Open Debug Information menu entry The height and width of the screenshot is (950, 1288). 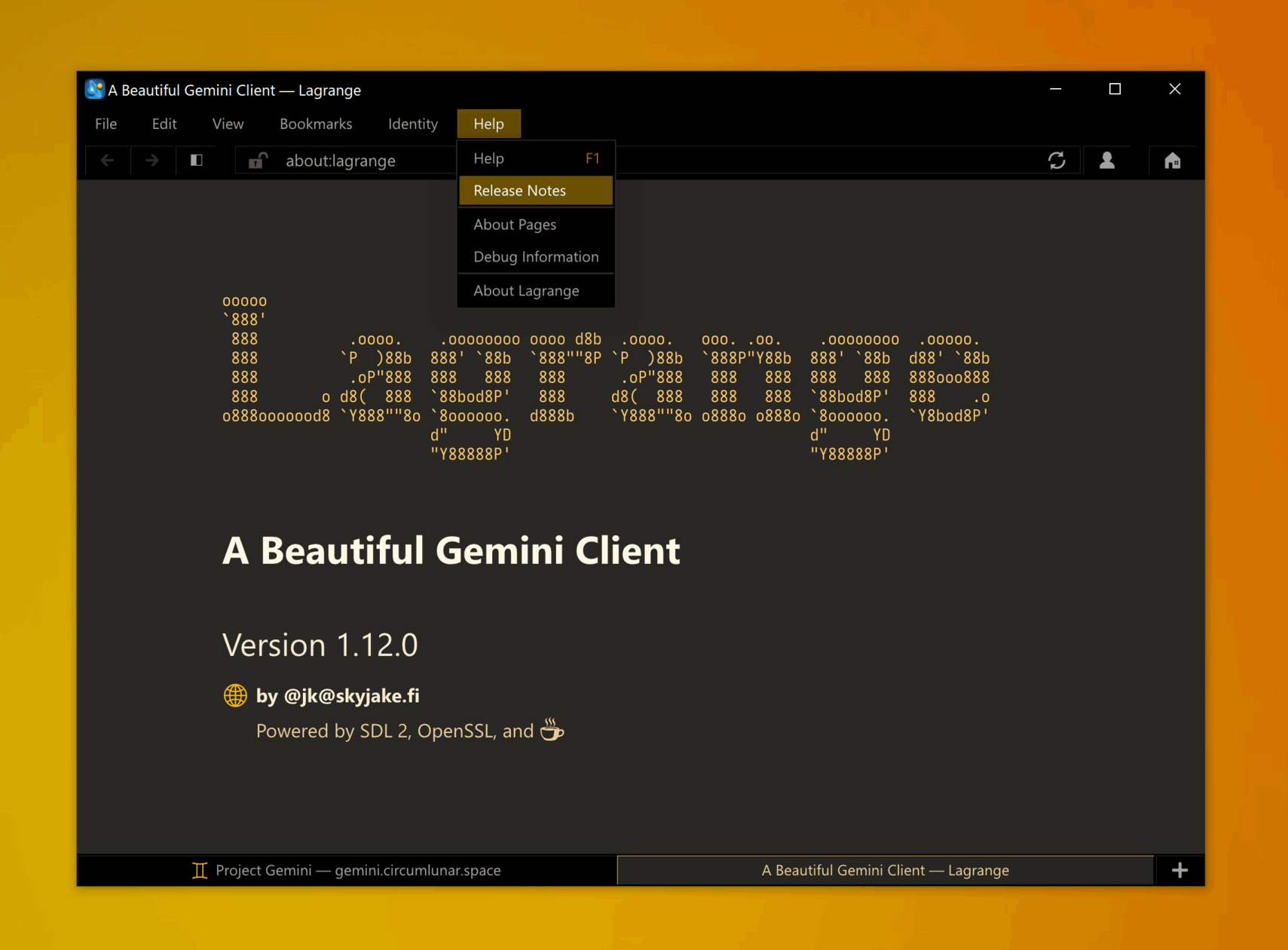(536, 257)
